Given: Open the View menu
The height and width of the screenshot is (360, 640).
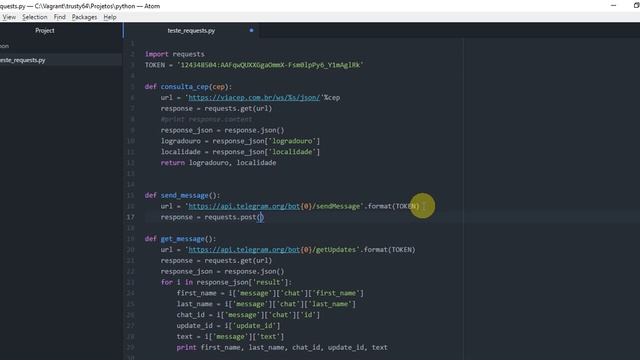Looking at the screenshot, I should pos(9,17).
